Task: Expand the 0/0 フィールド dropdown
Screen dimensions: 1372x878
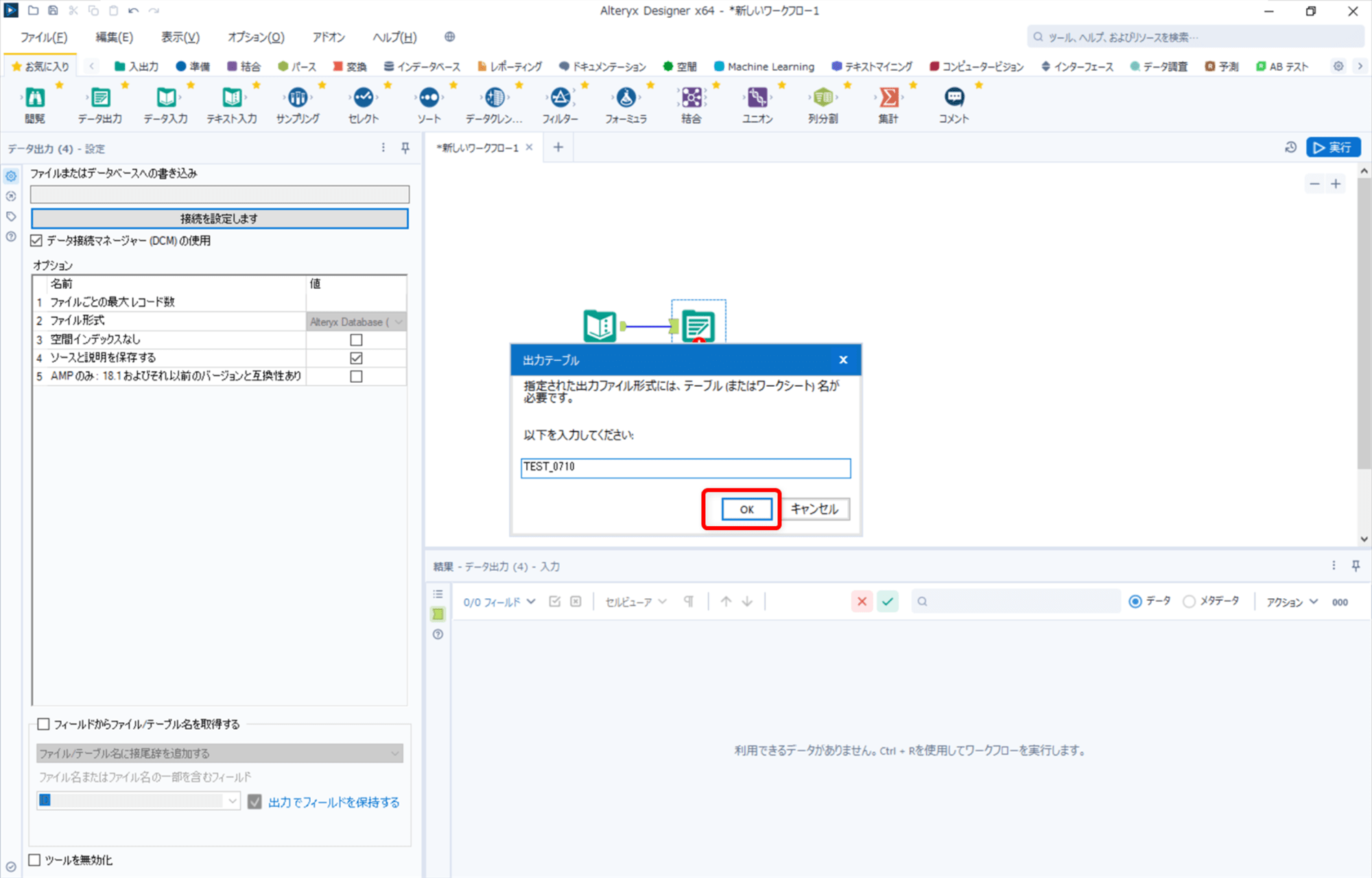Action: pos(499,602)
